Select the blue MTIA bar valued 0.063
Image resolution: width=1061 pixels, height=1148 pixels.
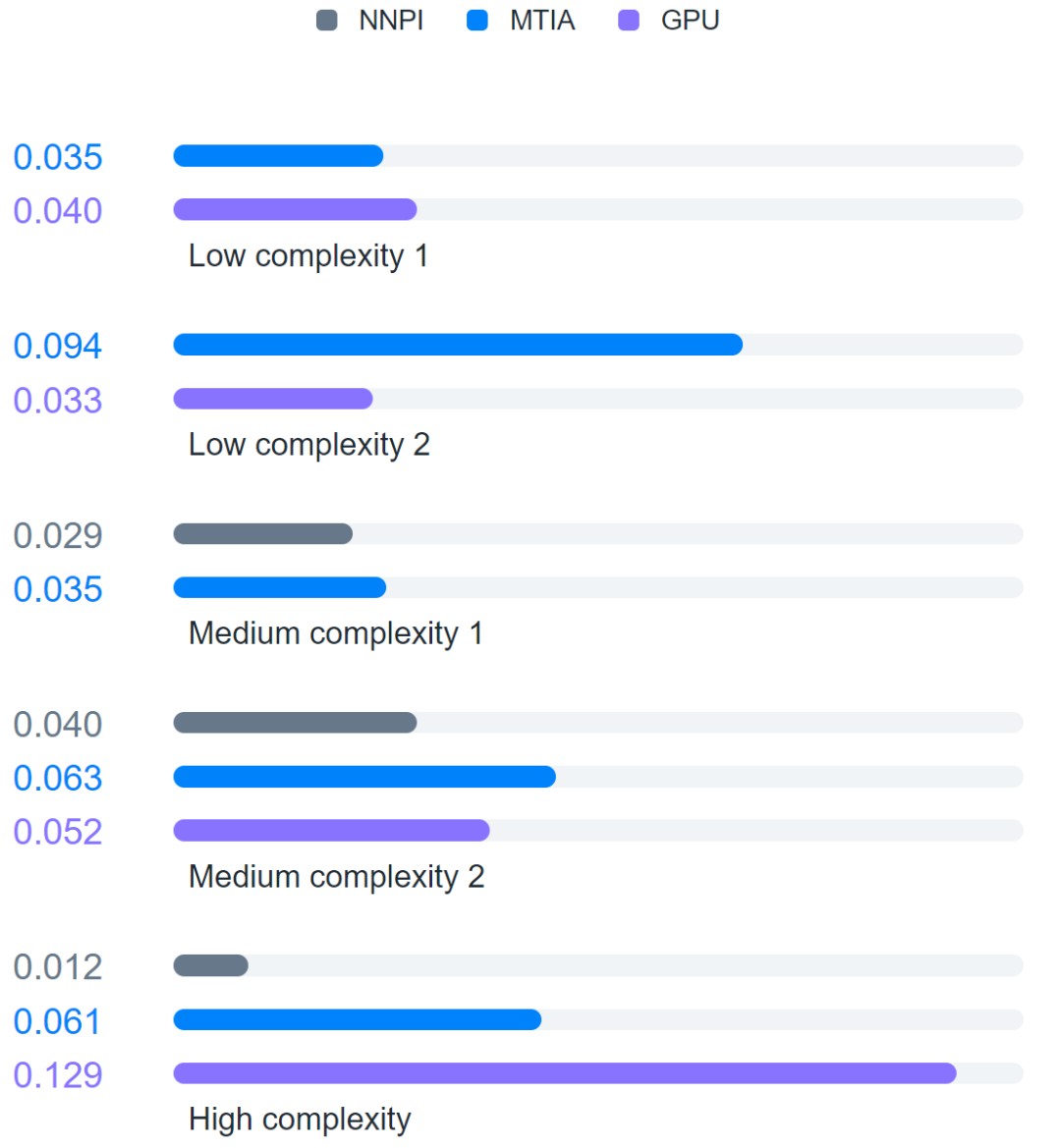pyautogui.click(x=364, y=777)
